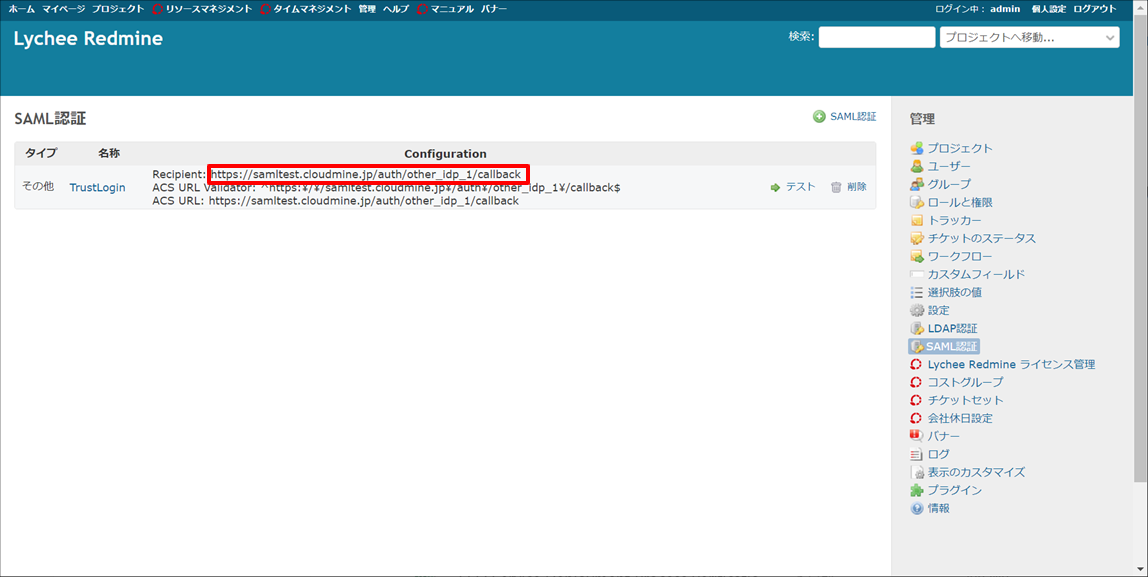Click the 名称 column header

pyautogui.click(x=109, y=154)
